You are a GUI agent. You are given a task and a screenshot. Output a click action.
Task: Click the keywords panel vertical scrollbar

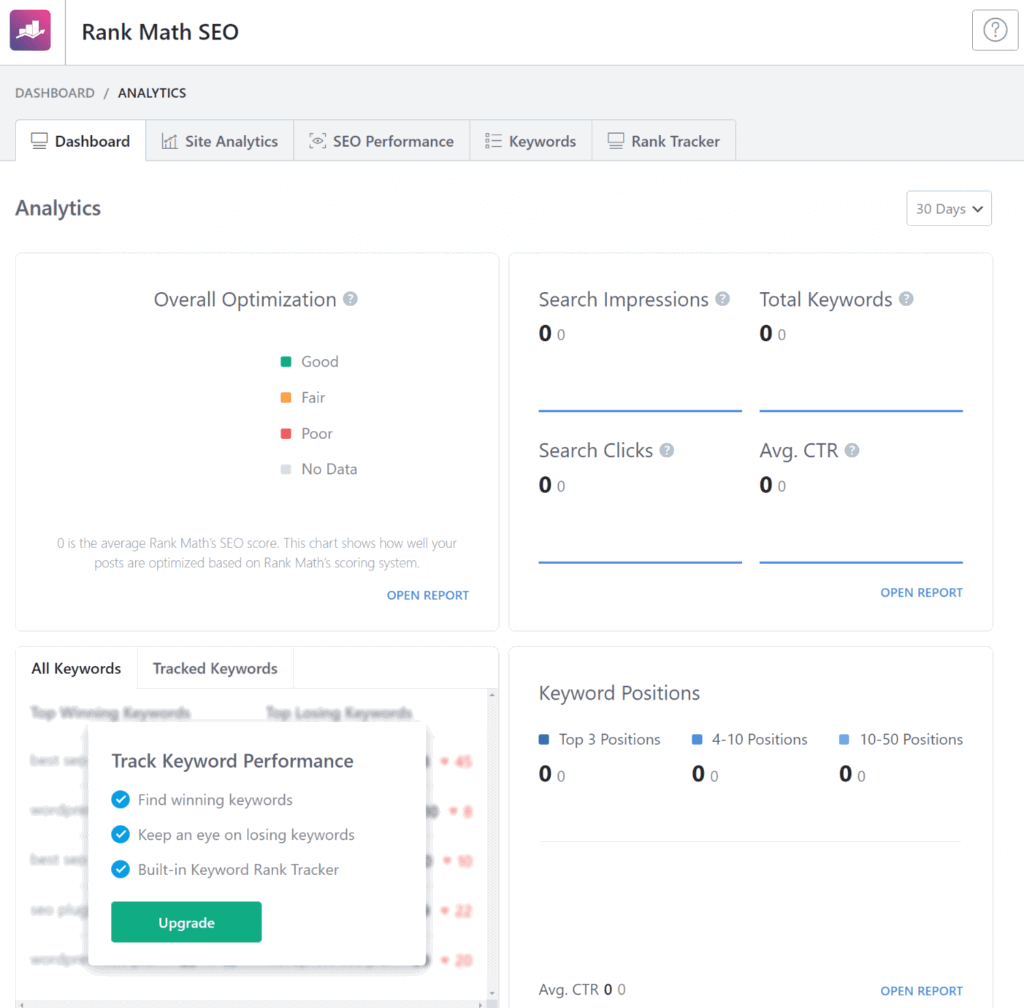[x=491, y=840]
